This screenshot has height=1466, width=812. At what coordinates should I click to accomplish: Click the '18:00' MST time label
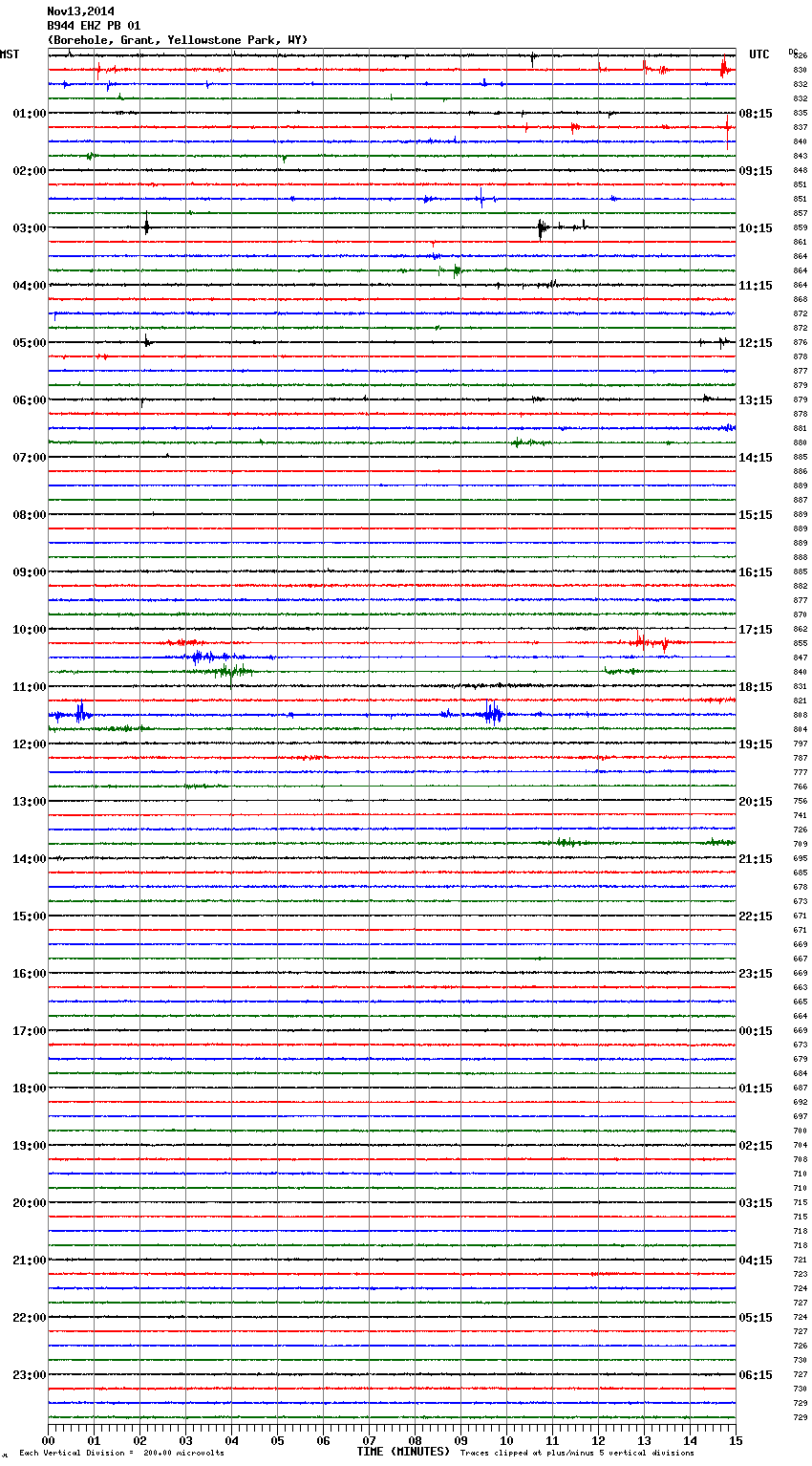pos(30,1089)
